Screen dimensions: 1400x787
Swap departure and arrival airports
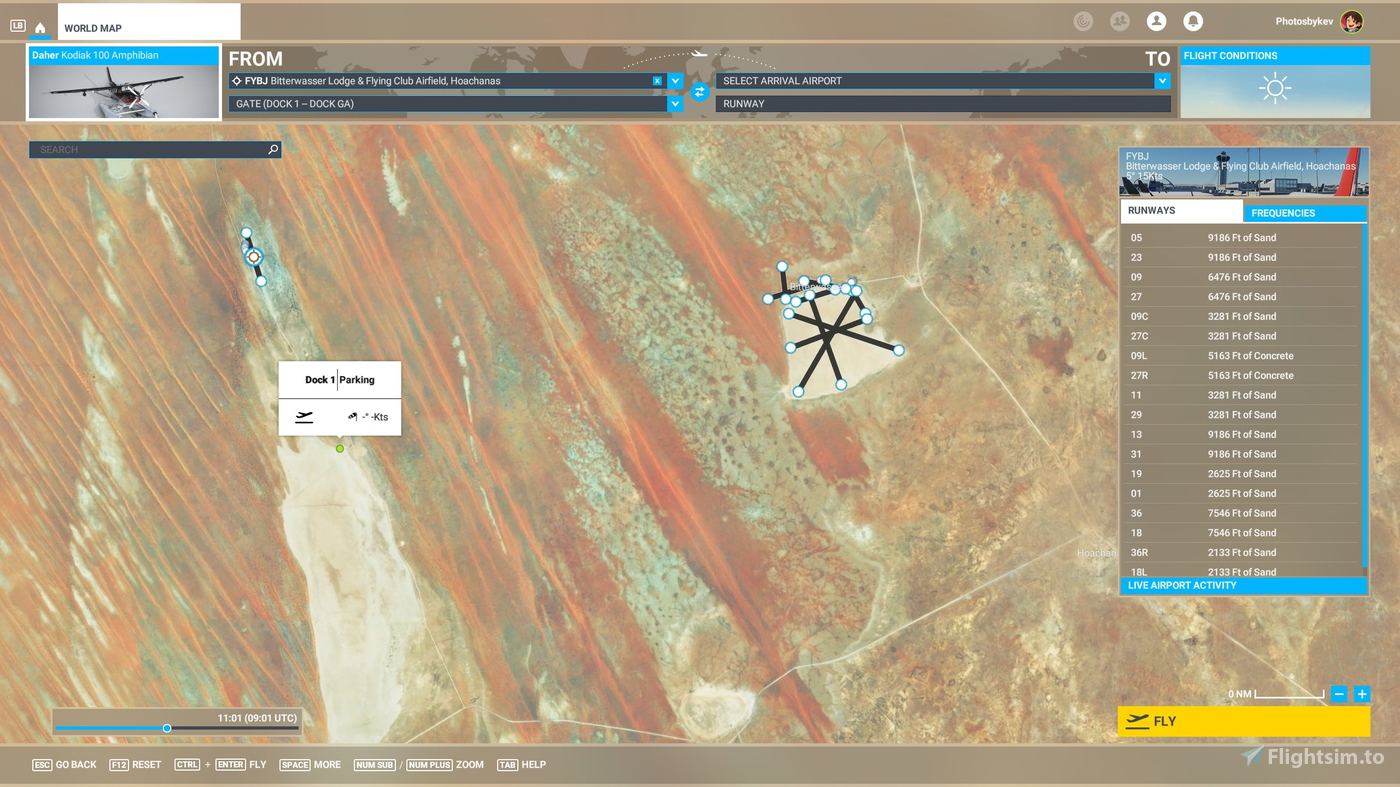pyautogui.click(x=700, y=92)
